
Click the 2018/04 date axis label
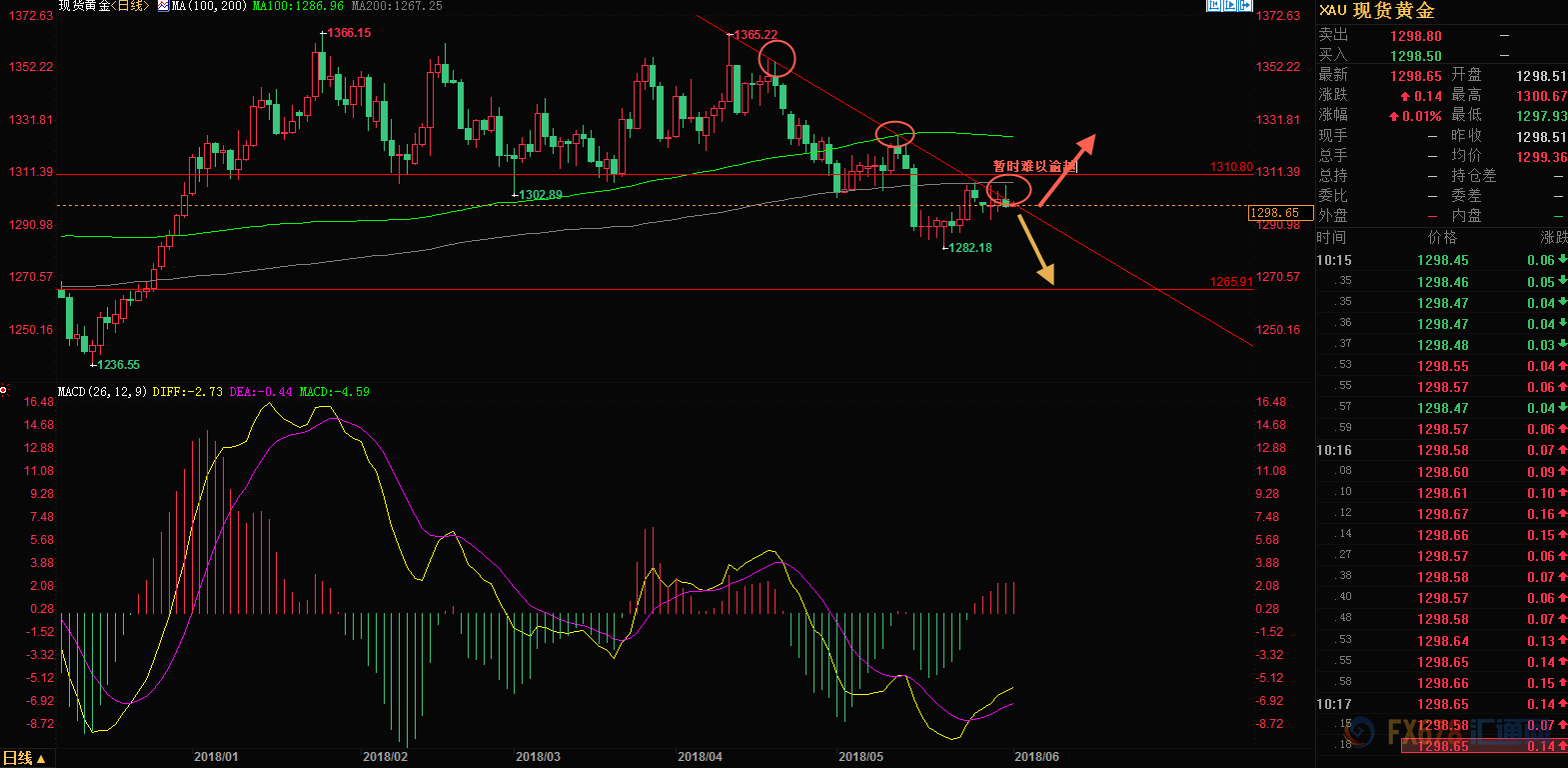(x=700, y=757)
